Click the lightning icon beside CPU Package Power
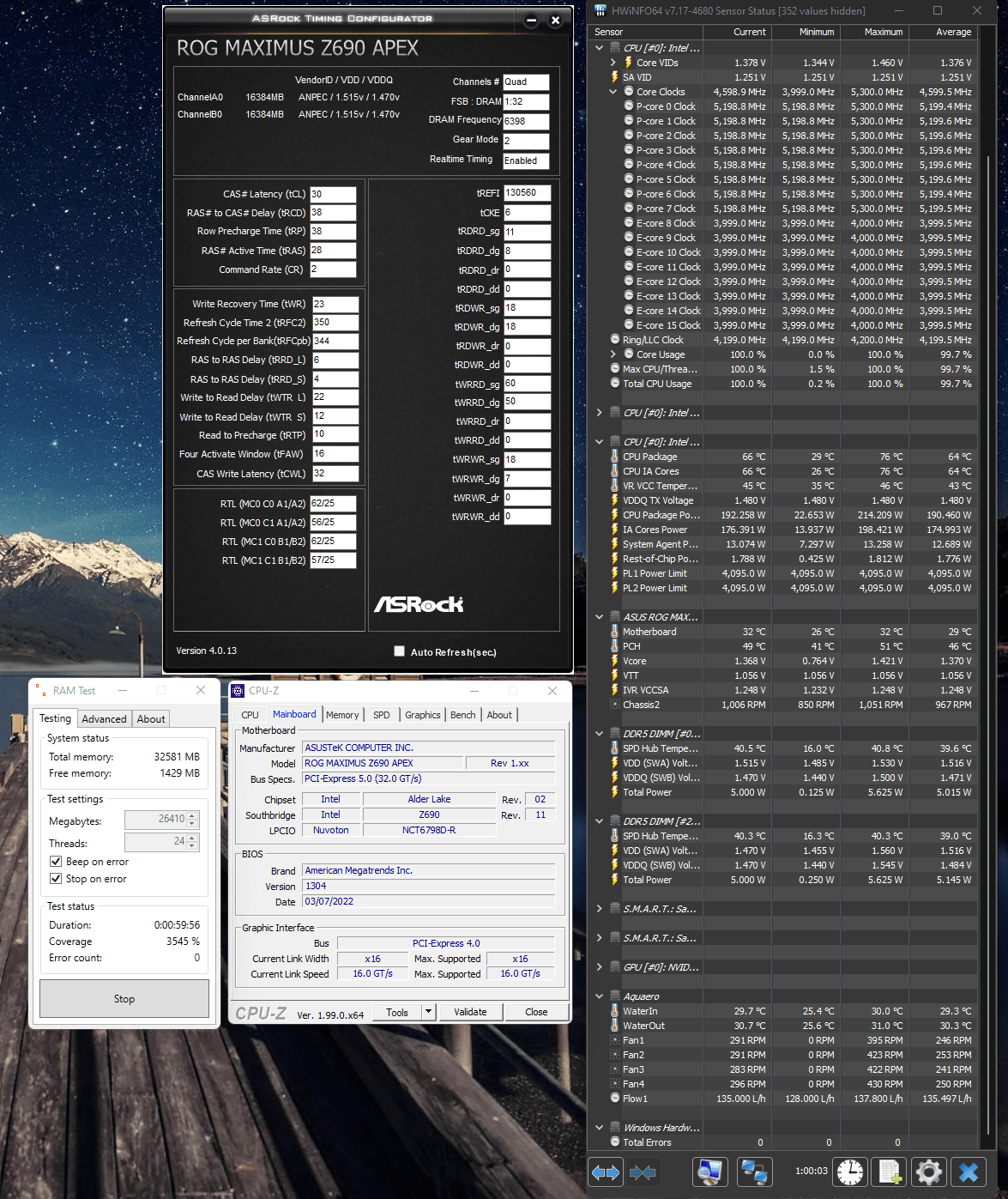This screenshot has height=1199, width=1008. (x=615, y=515)
